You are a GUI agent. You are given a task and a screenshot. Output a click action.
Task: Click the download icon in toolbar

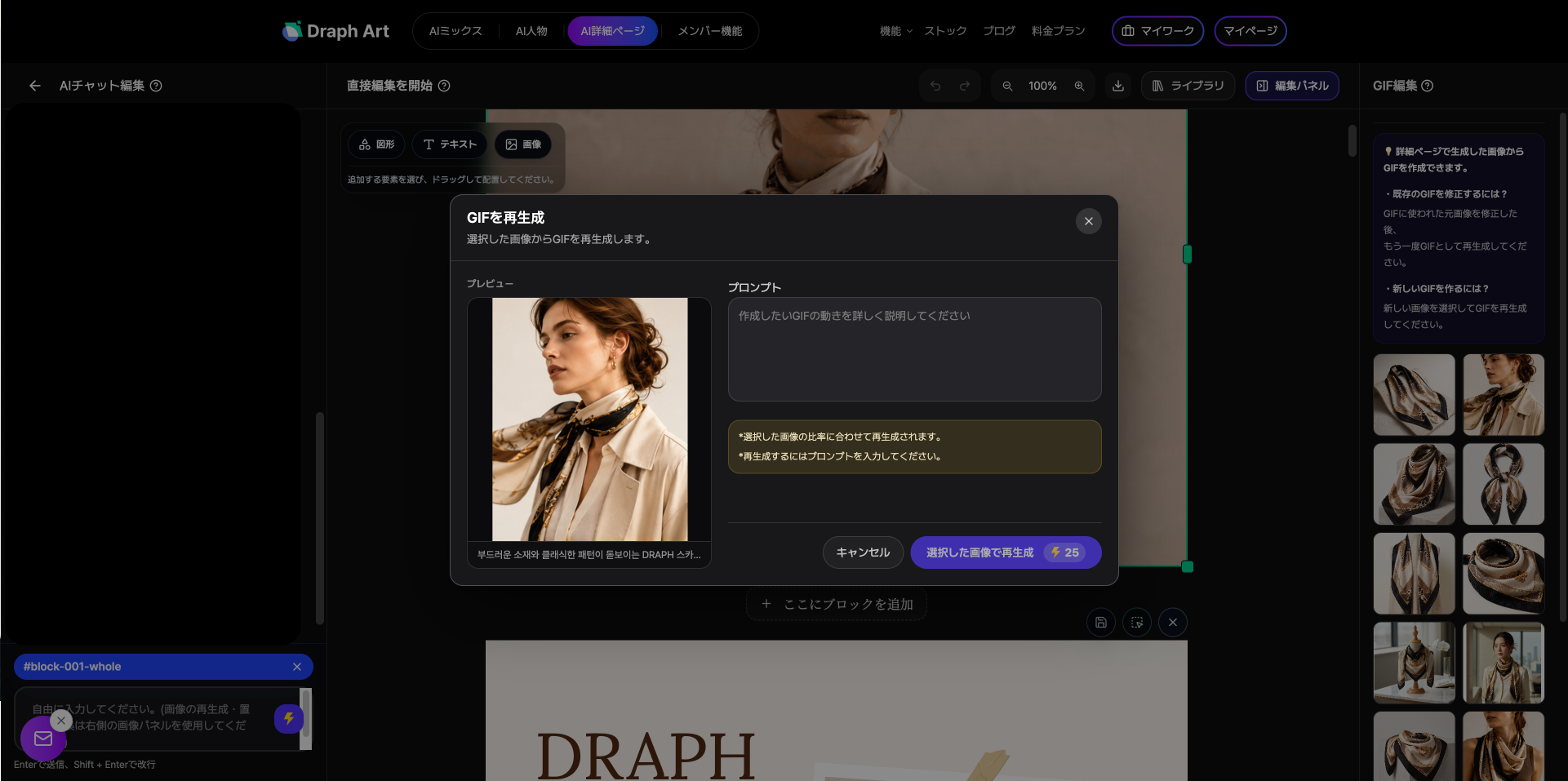coord(1118,86)
